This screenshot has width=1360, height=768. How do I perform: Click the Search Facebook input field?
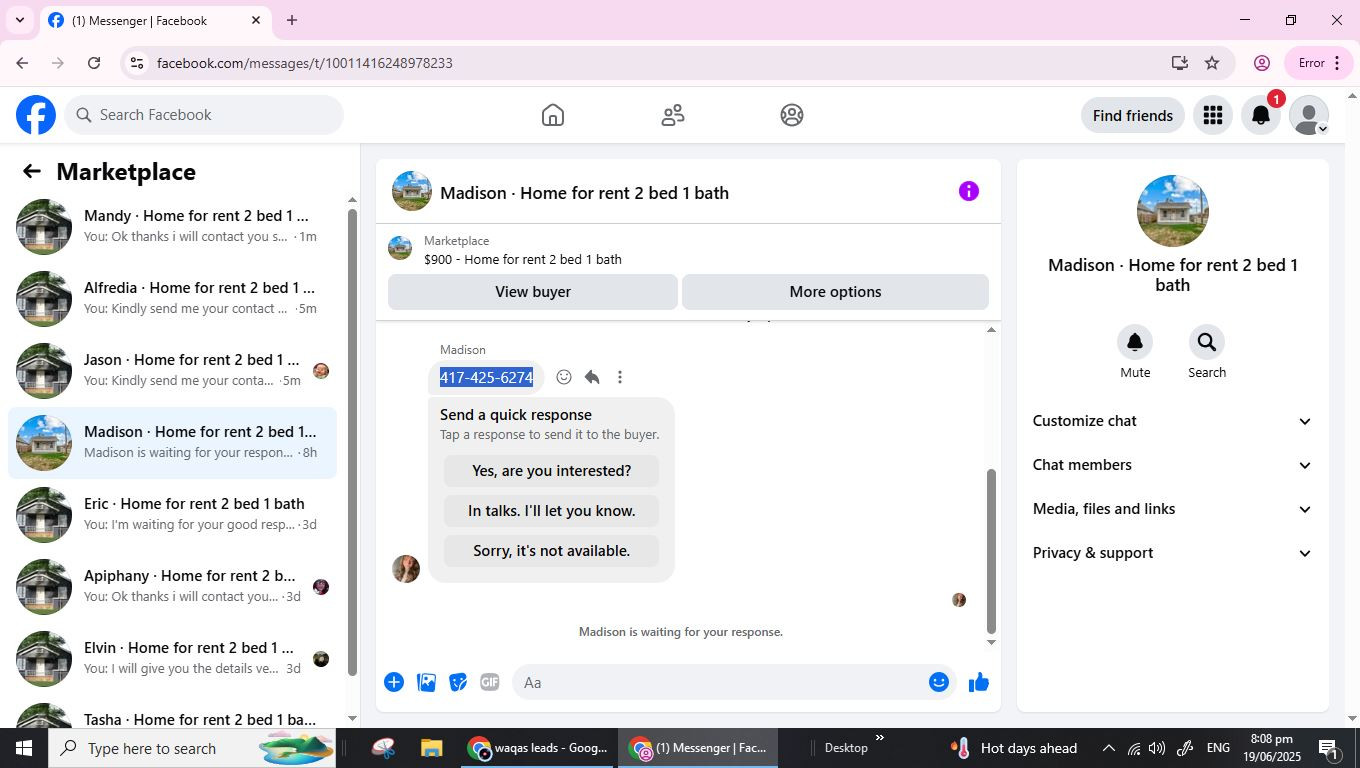204,115
